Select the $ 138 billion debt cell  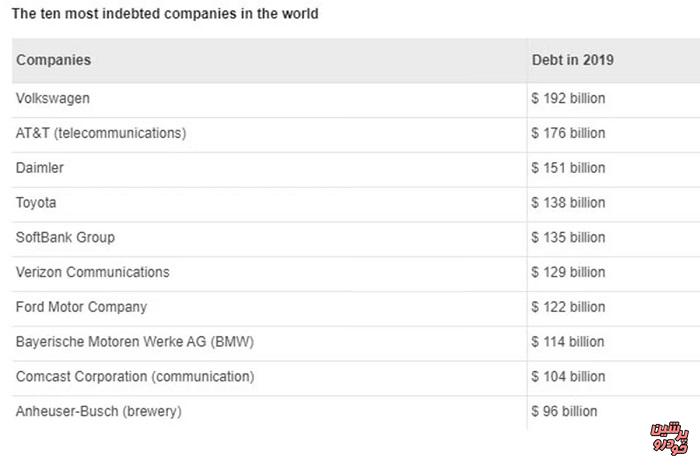[568, 203]
